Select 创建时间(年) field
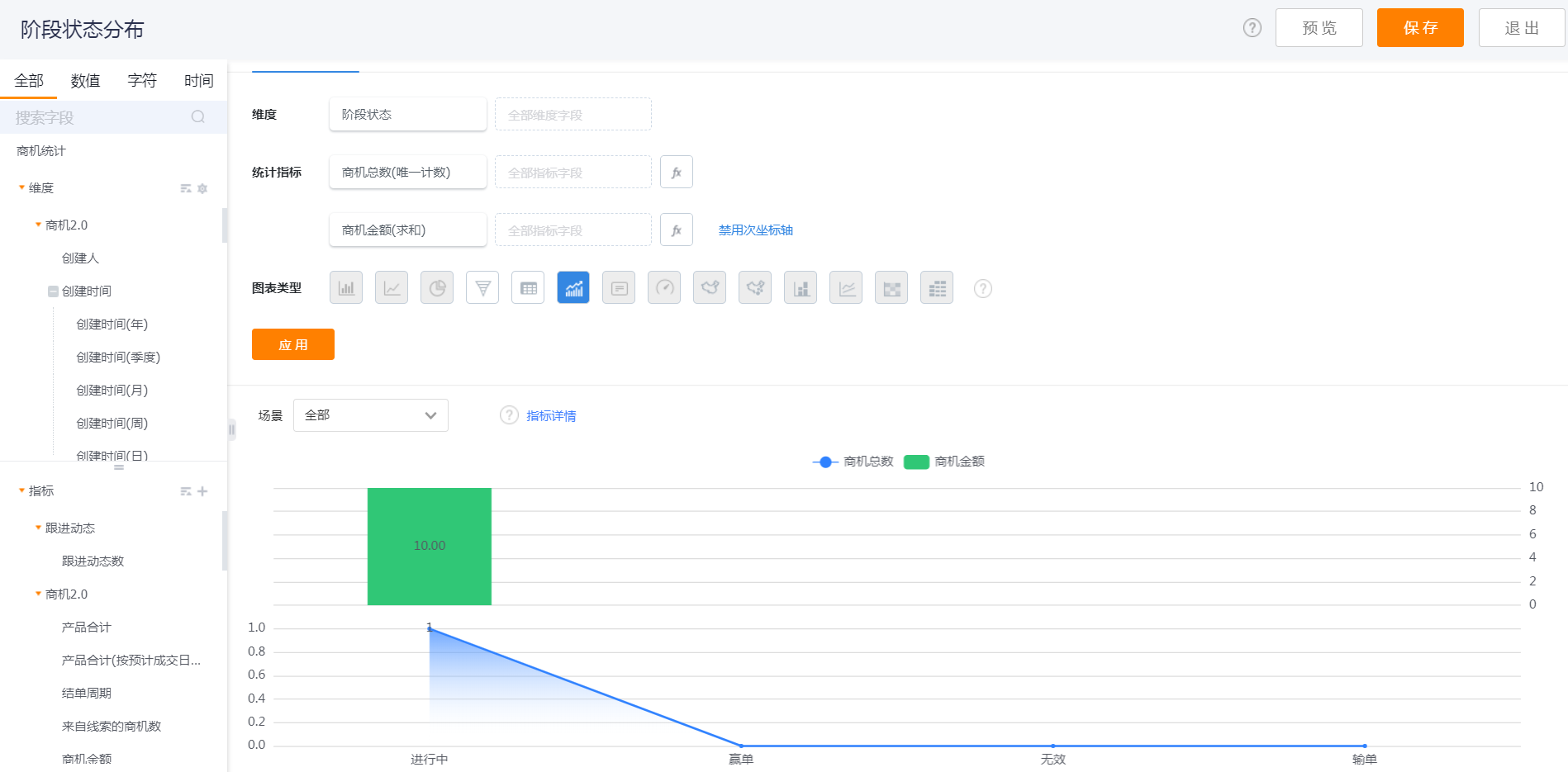Image resolution: width=1568 pixels, height=772 pixels. tap(112, 324)
